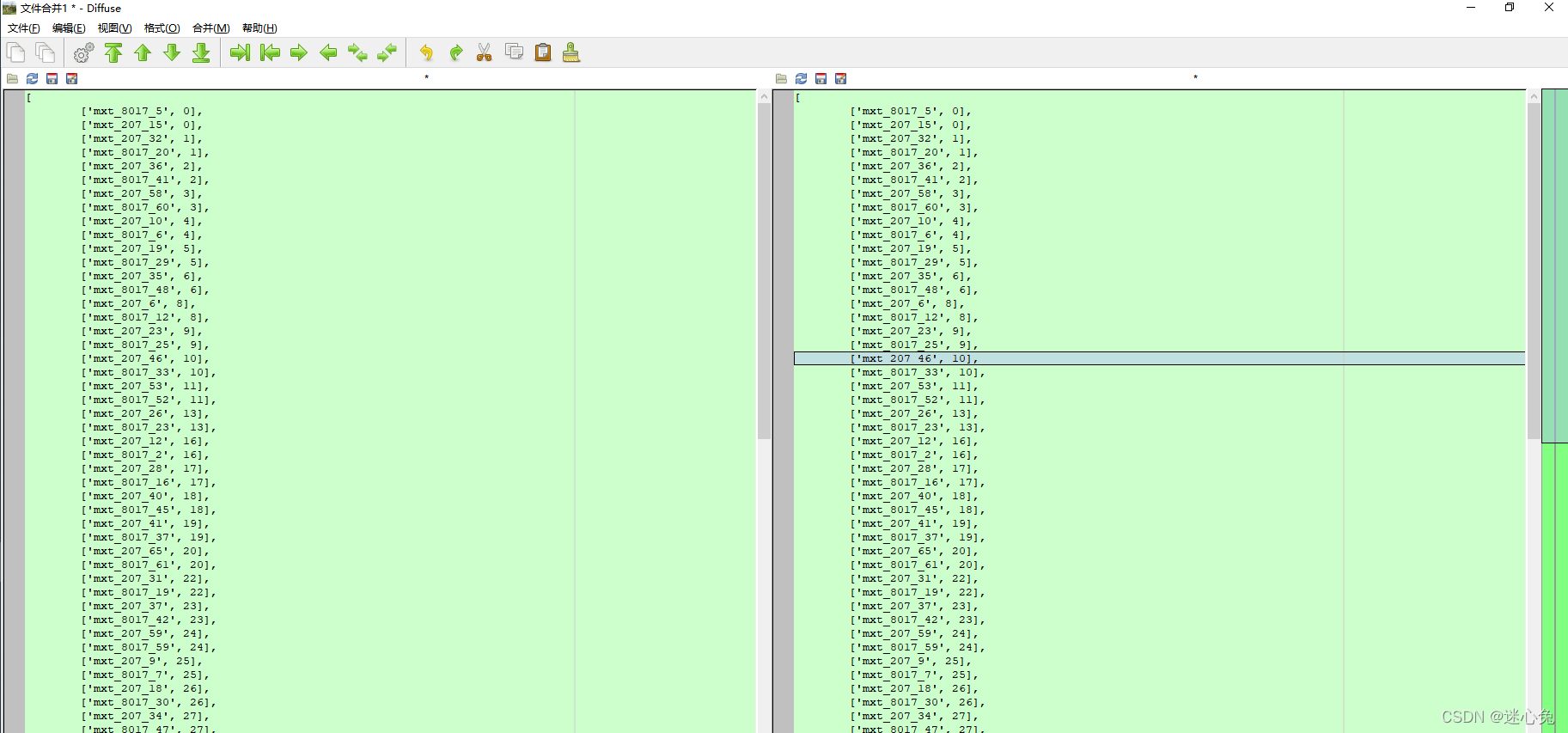This screenshot has height=733, width=1568.
Task: Redo the last undone edit
Action: (455, 52)
